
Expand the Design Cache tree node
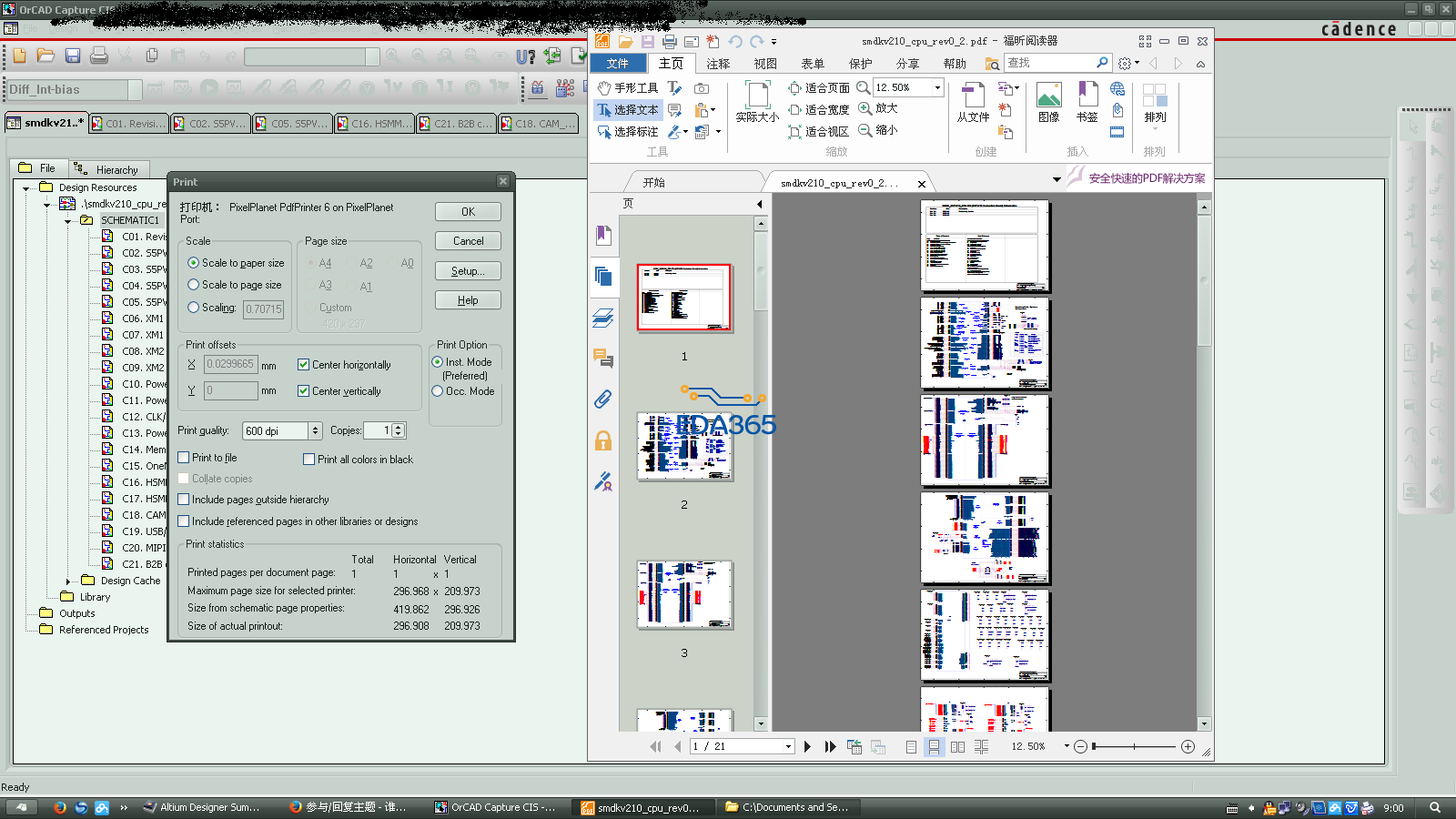(x=68, y=581)
